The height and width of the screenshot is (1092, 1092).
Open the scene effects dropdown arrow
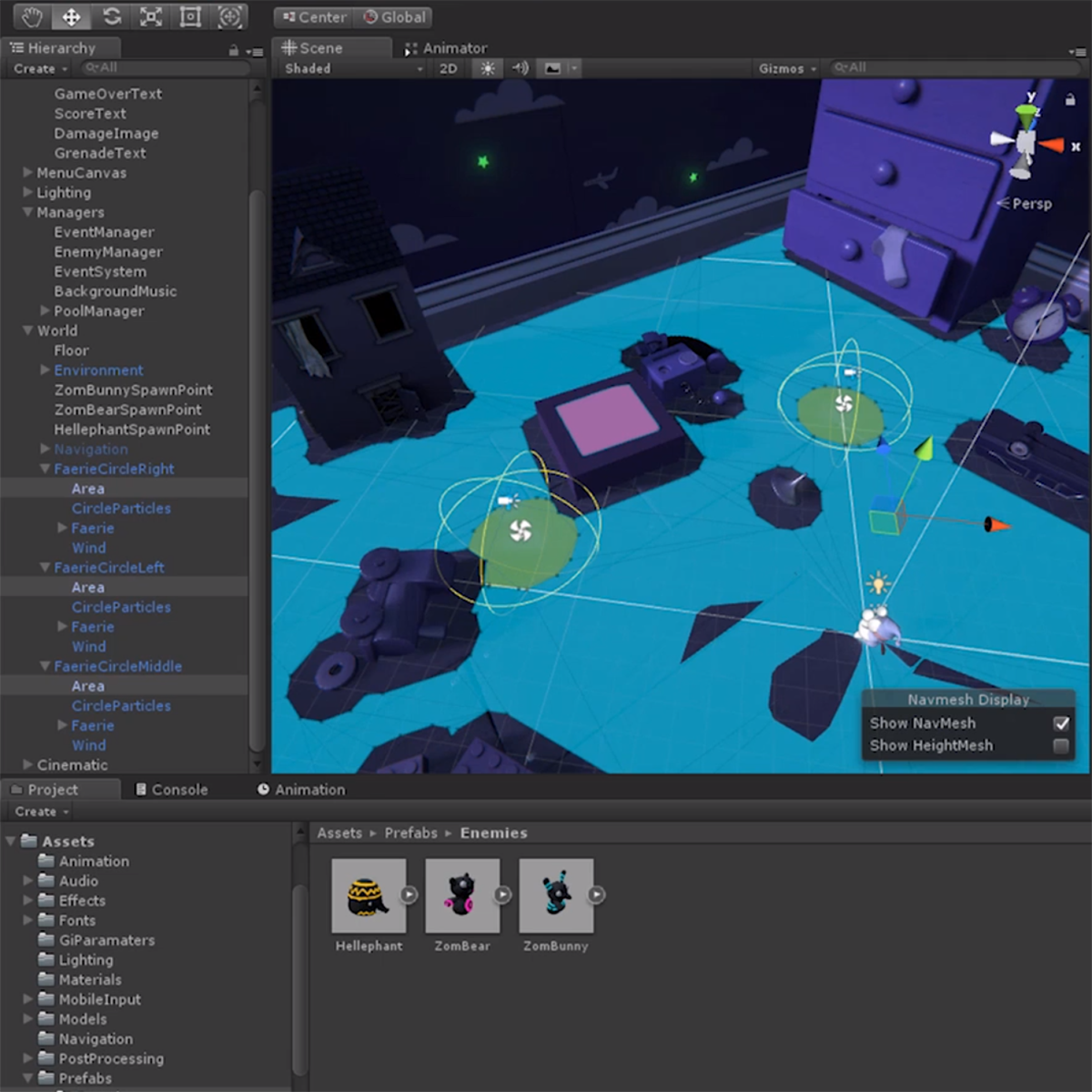click(x=573, y=68)
